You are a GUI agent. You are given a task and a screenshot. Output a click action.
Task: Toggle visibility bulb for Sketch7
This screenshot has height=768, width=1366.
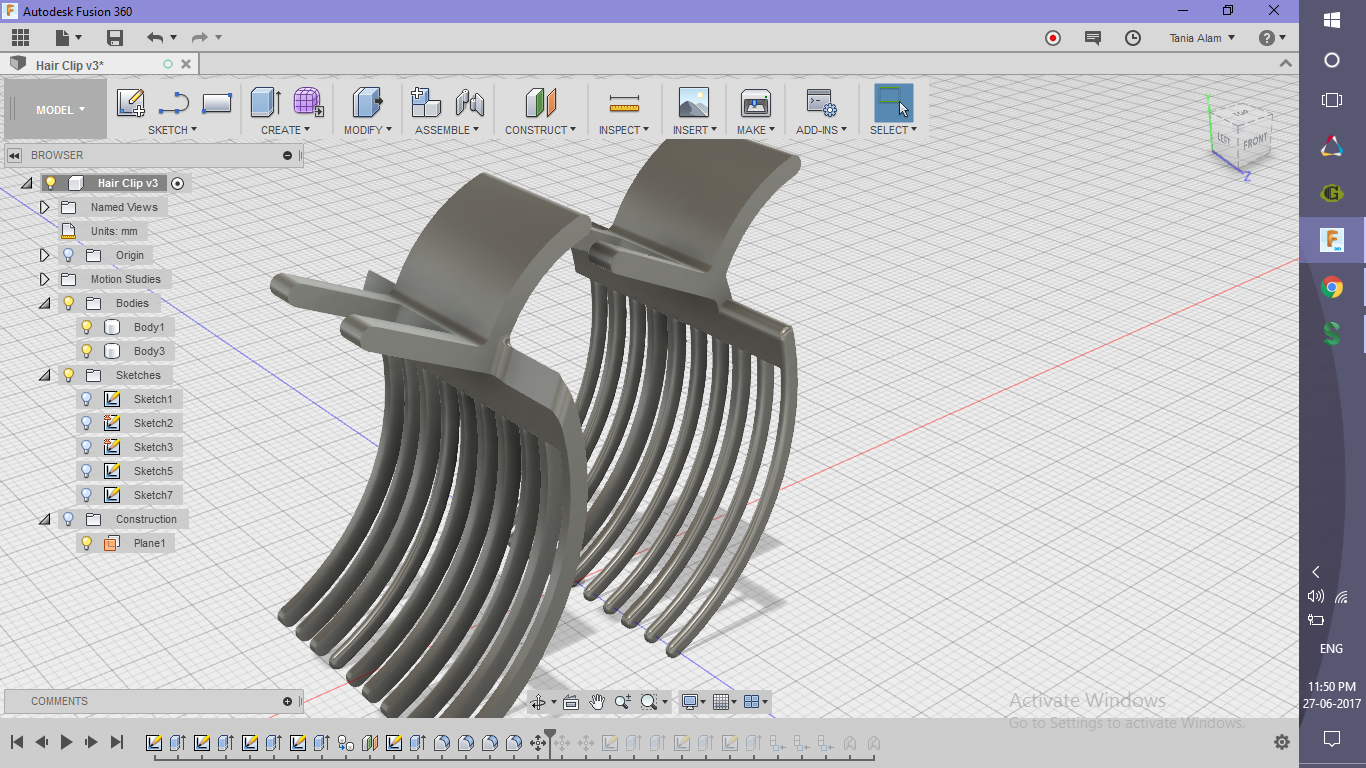(87, 495)
